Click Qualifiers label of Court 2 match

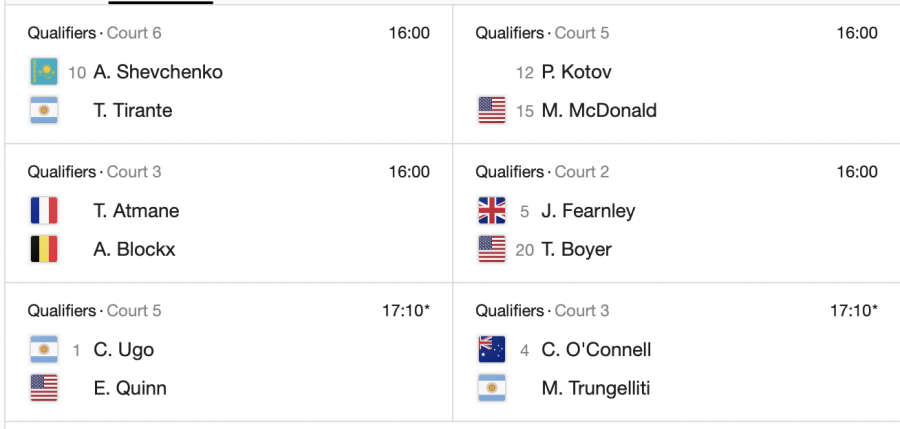(509, 172)
